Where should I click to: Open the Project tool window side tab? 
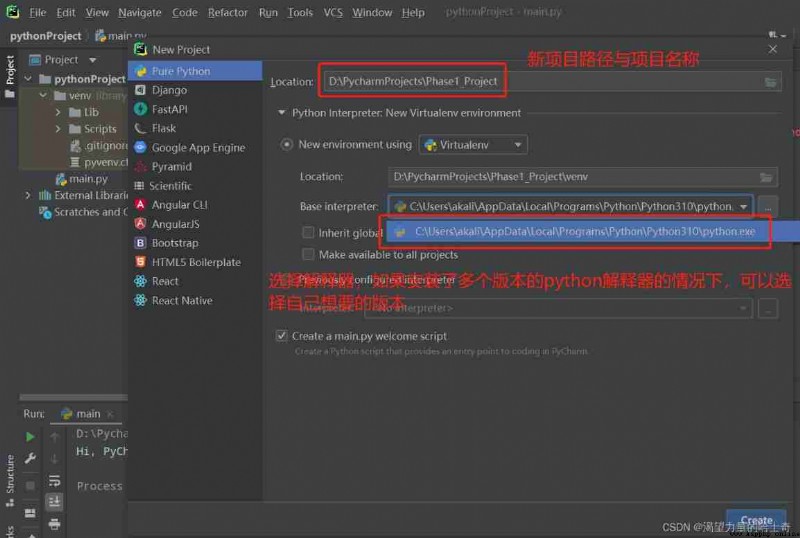pos(10,77)
